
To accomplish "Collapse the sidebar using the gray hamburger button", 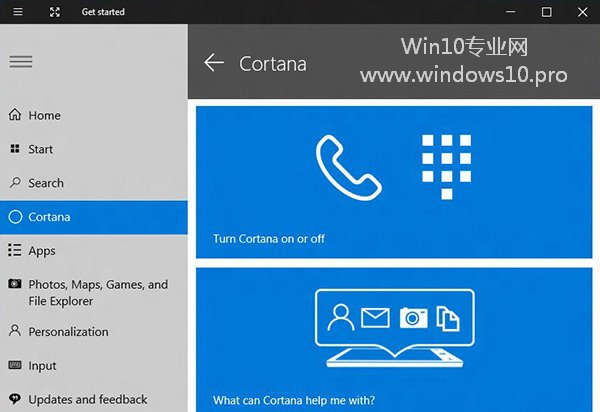I will 21,62.
